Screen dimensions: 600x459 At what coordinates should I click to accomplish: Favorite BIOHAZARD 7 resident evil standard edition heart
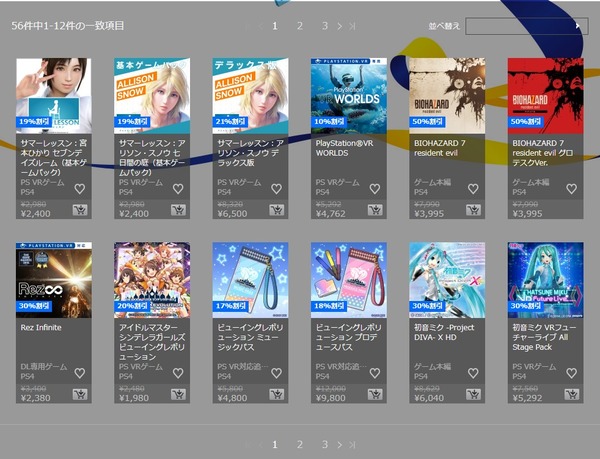[473, 189]
